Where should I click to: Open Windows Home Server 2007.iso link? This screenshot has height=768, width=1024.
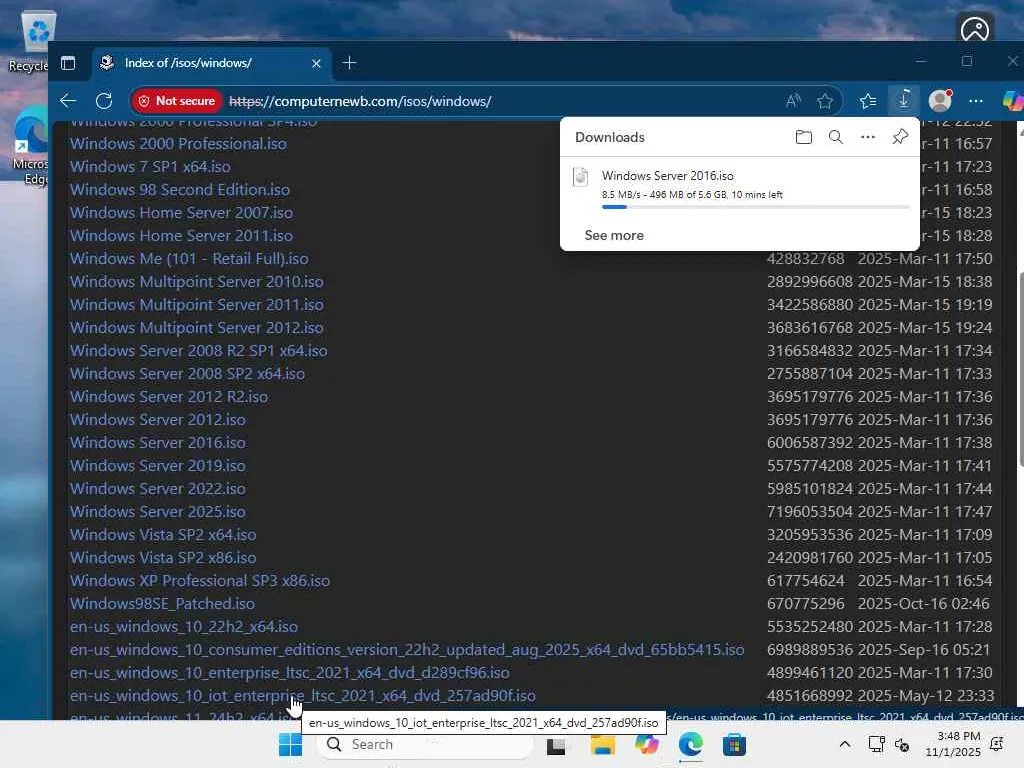click(182, 212)
